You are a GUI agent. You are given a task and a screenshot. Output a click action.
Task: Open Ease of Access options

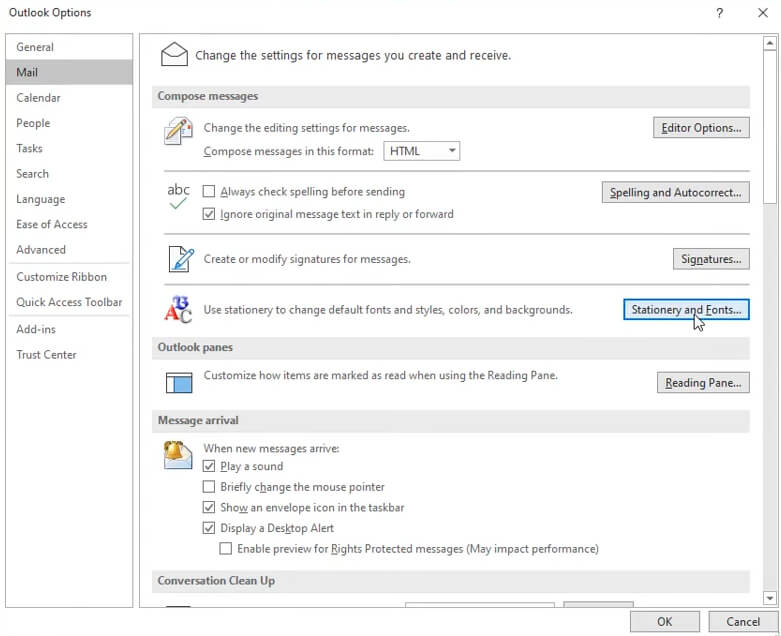(x=69, y=225)
